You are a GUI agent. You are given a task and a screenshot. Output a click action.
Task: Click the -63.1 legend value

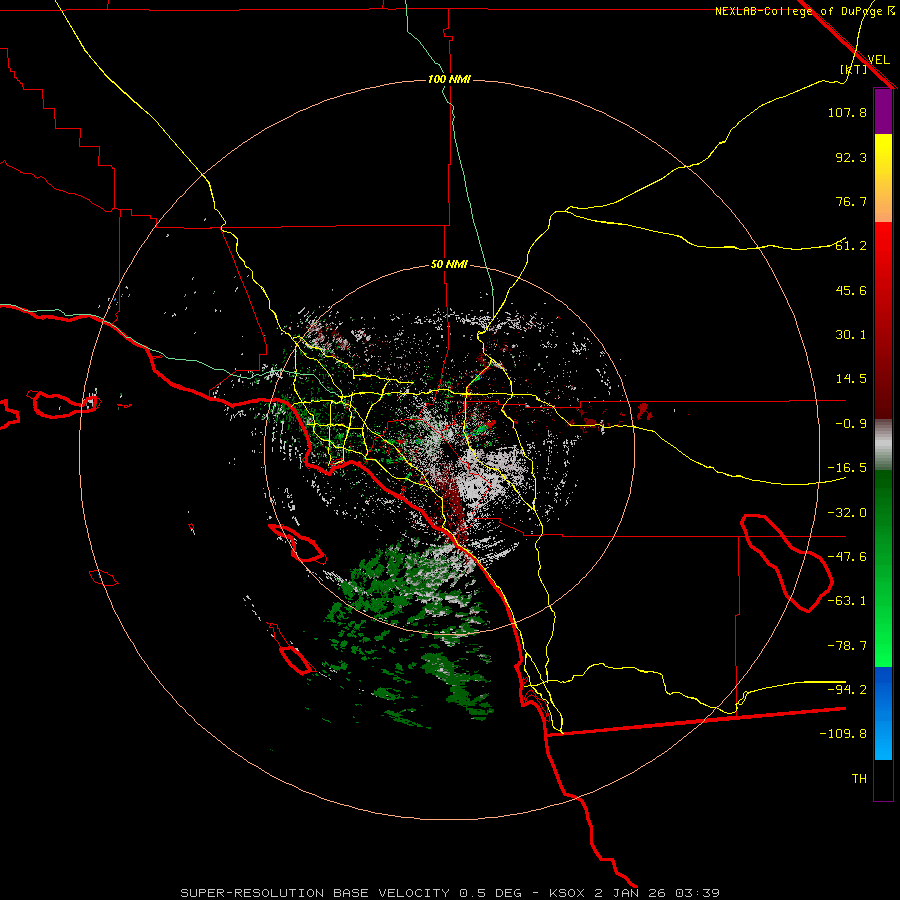pyautogui.click(x=847, y=601)
